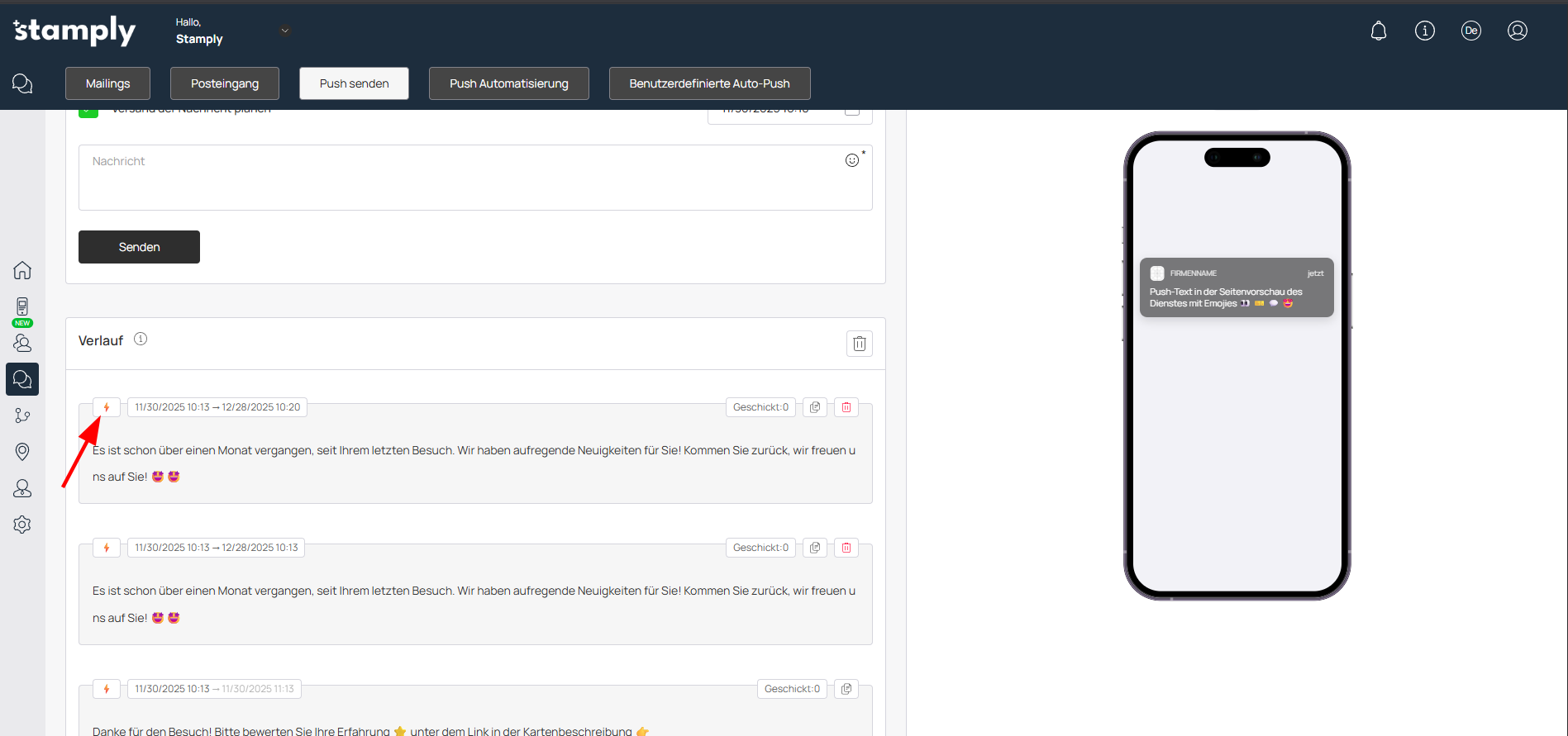Delete the second history push entry
Screen dimensions: 1568x736
[846, 548]
